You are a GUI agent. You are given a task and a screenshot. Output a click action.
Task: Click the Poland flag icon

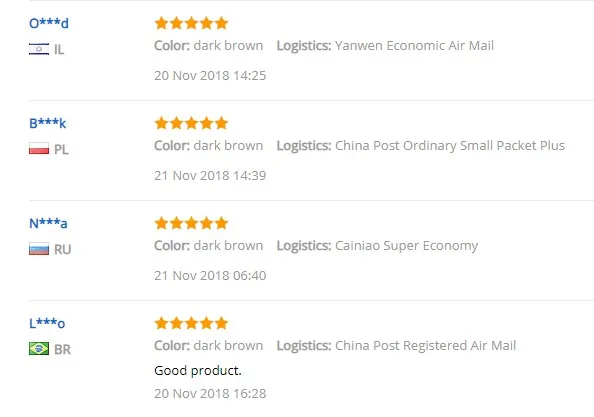tap(39, 148)
